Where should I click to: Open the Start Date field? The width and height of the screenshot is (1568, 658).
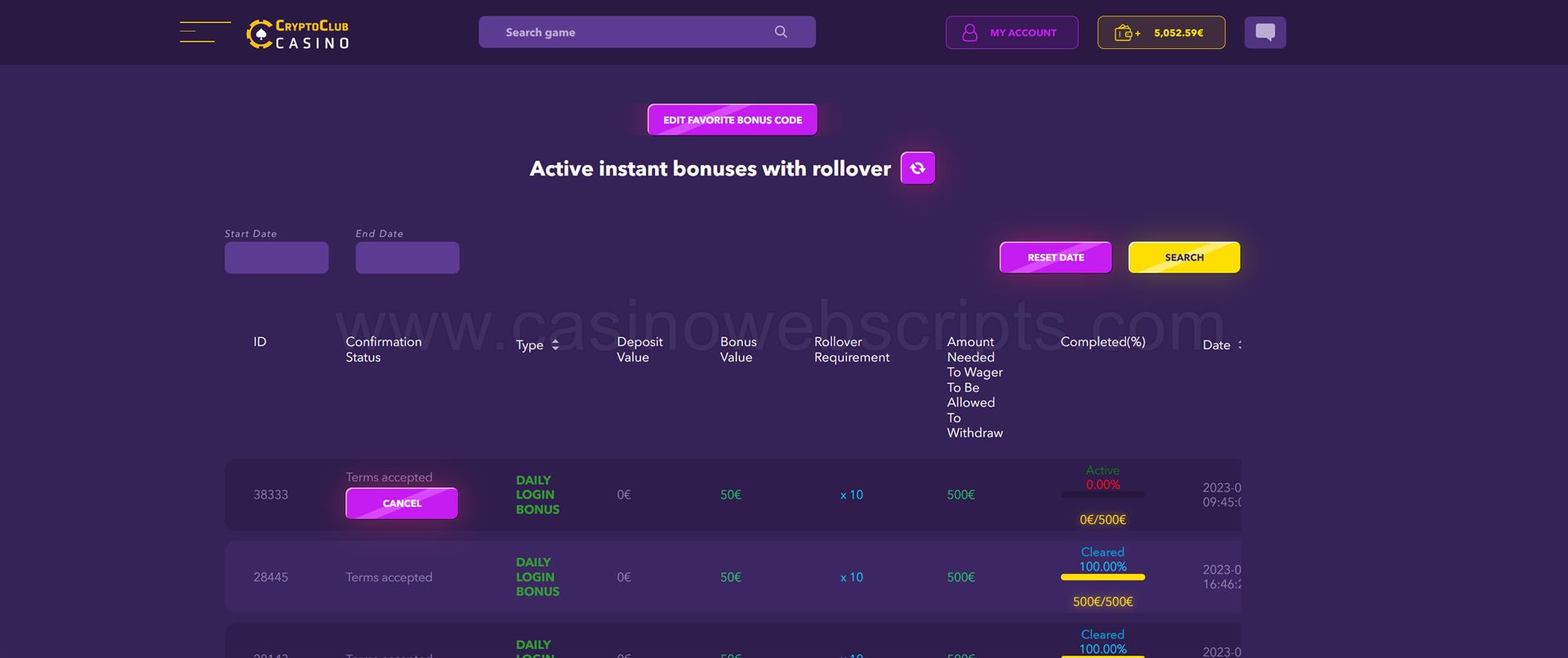277,257
